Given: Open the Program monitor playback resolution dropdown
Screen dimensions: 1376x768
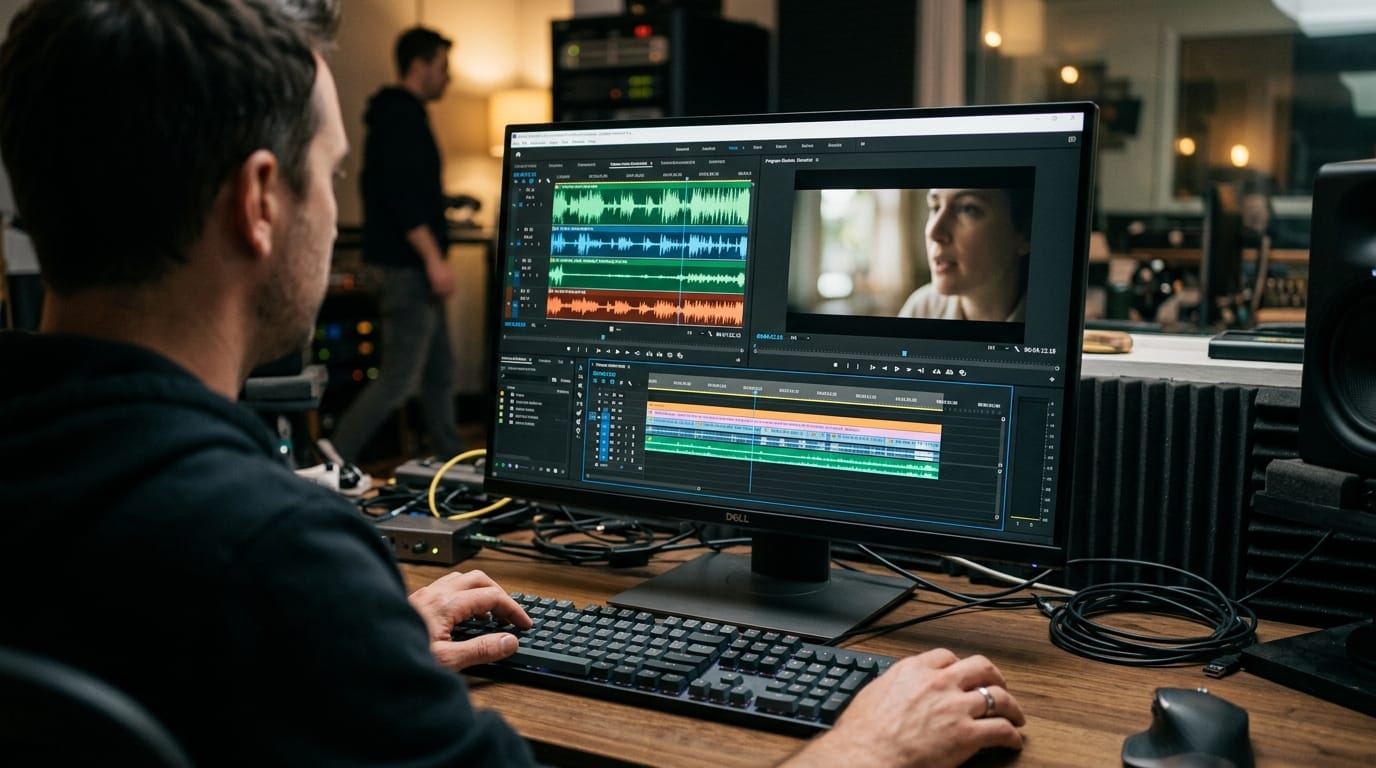Looking at the screenshot, I should pyautogui.click(x=998, y=348).
